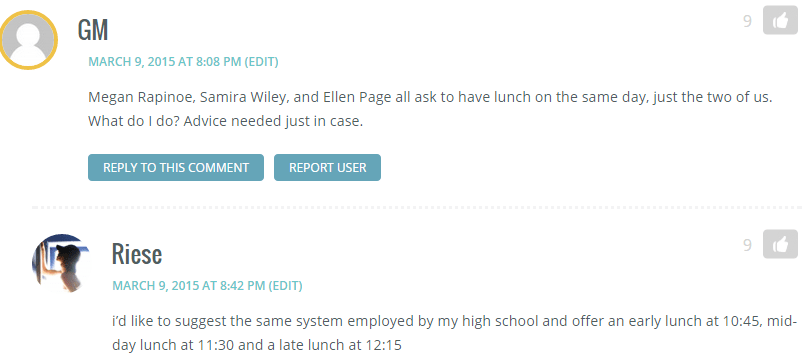Click (EDIT) next to Riese's timestamp
The width and height of the screenshot is (809, 363).
[285, 286]
